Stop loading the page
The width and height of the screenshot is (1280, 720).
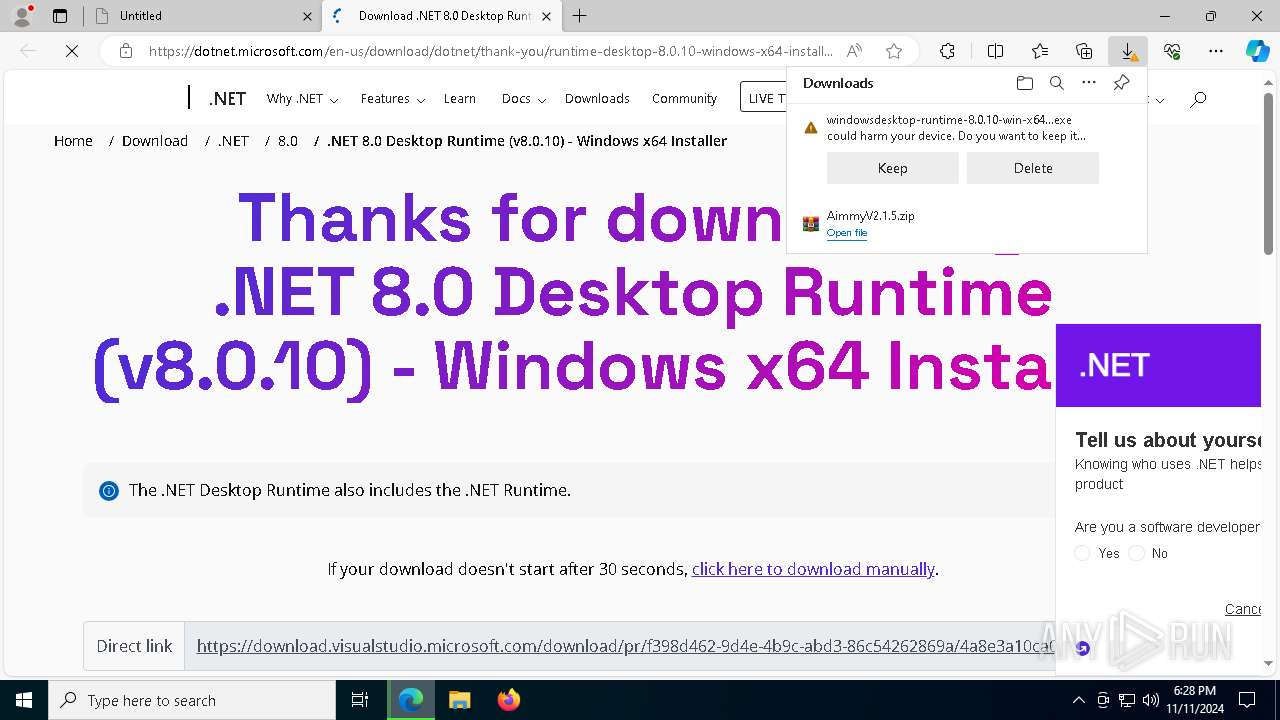pos(72,51)
